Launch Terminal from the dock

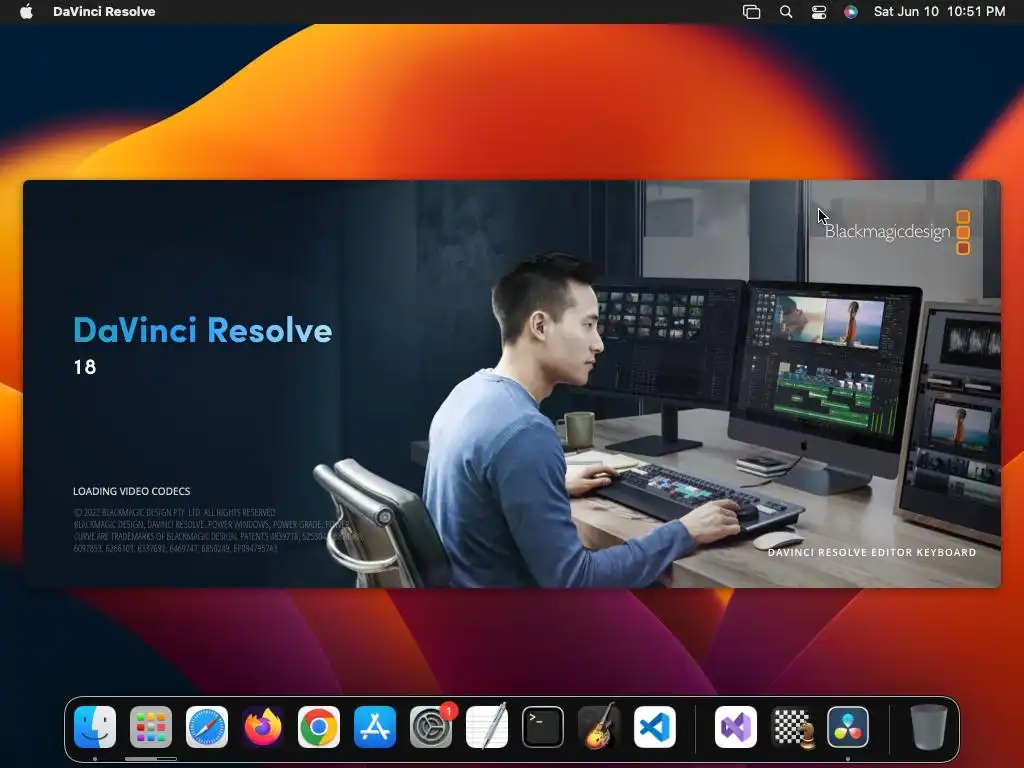coord(543,727)
